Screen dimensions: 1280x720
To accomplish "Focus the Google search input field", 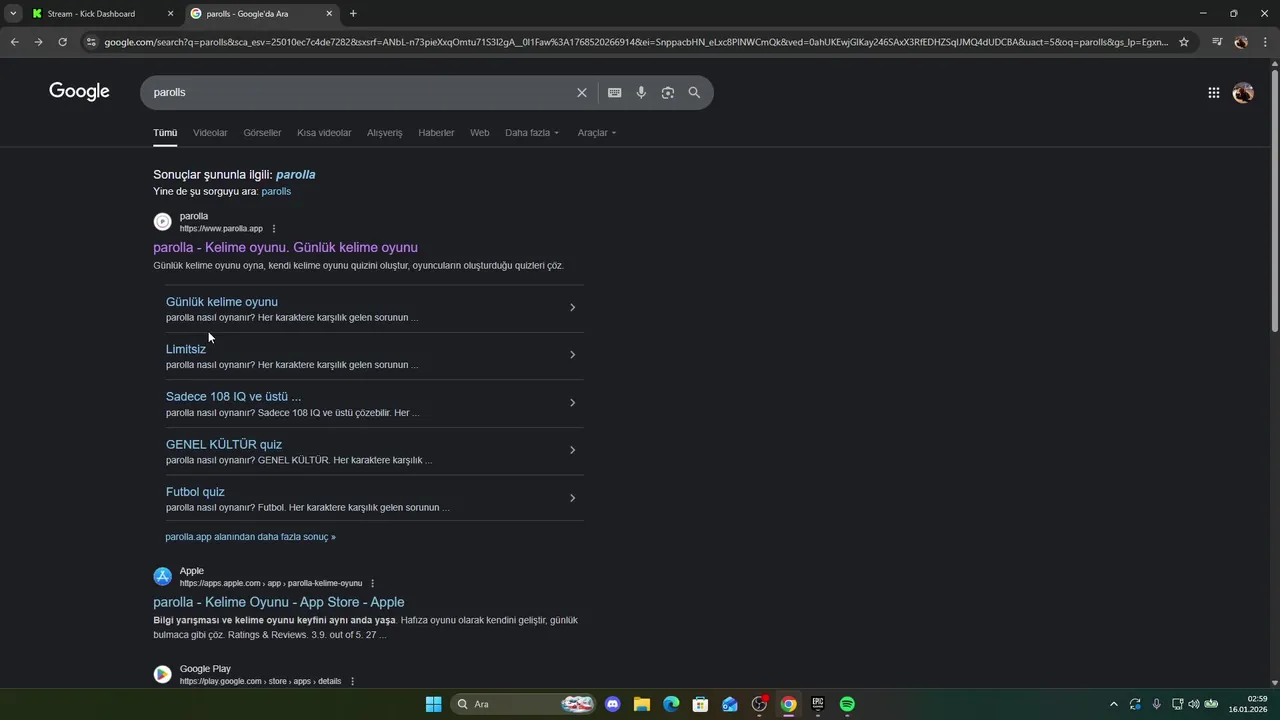I will click(x=358, y=92).
